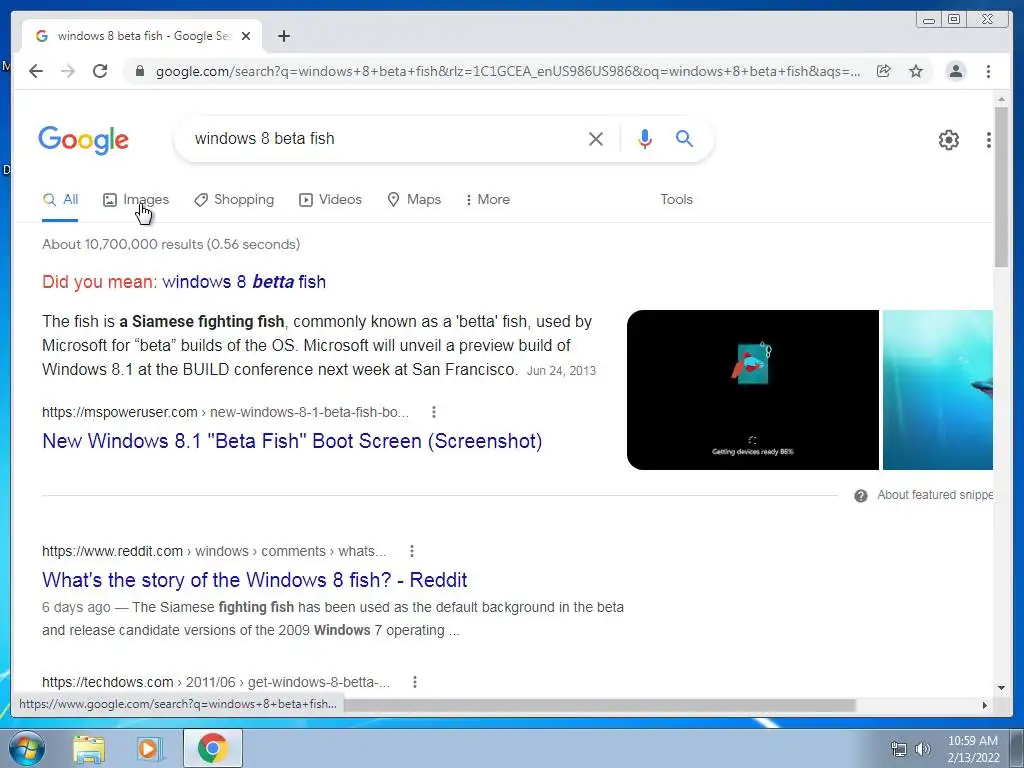This screenshot has width=1024, height=768.
Task: Switch to Shopping results
Action: click(234, 200)
